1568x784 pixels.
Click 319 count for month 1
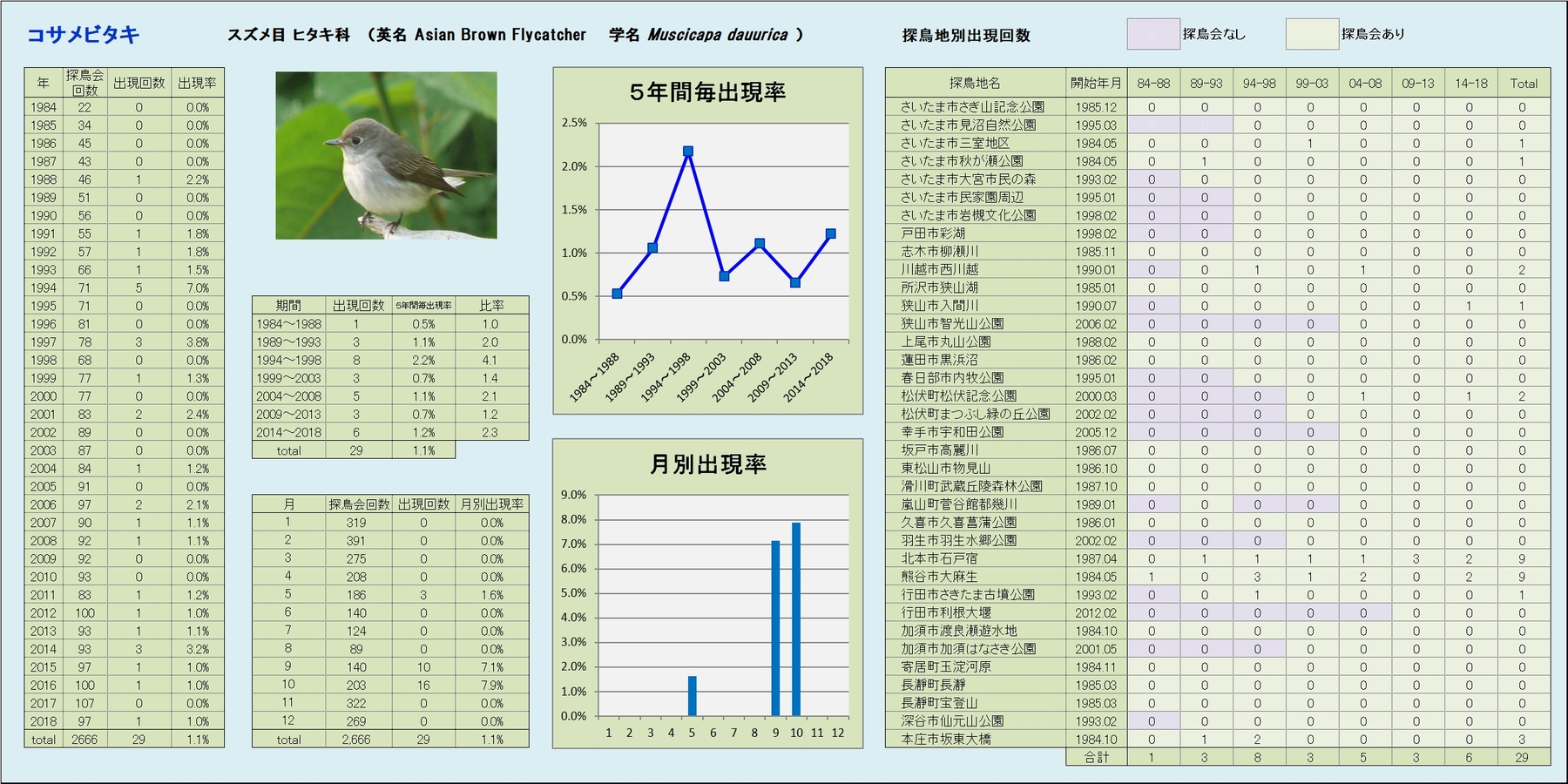[x=356, y=523]
